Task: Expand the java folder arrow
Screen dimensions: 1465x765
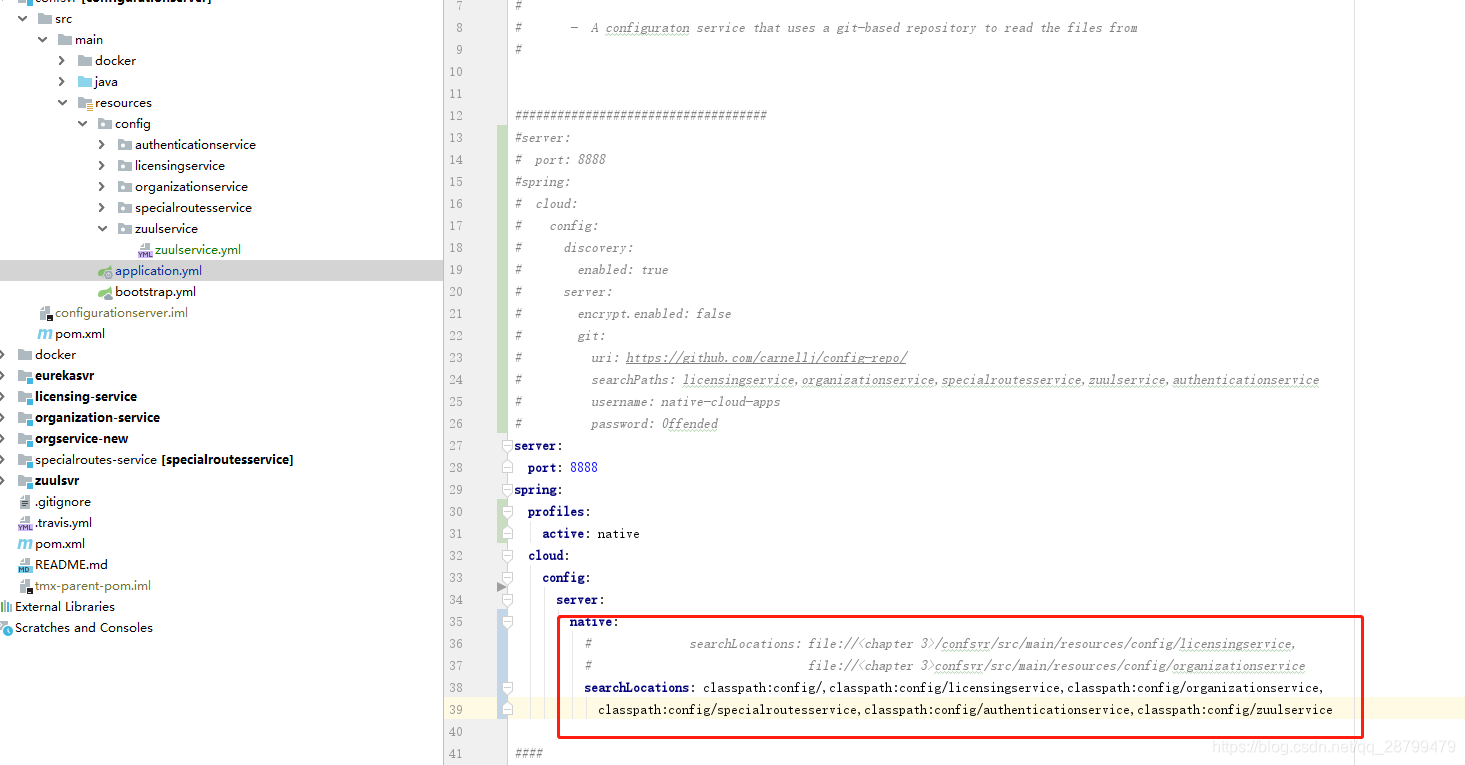Action: pos(62,82)
